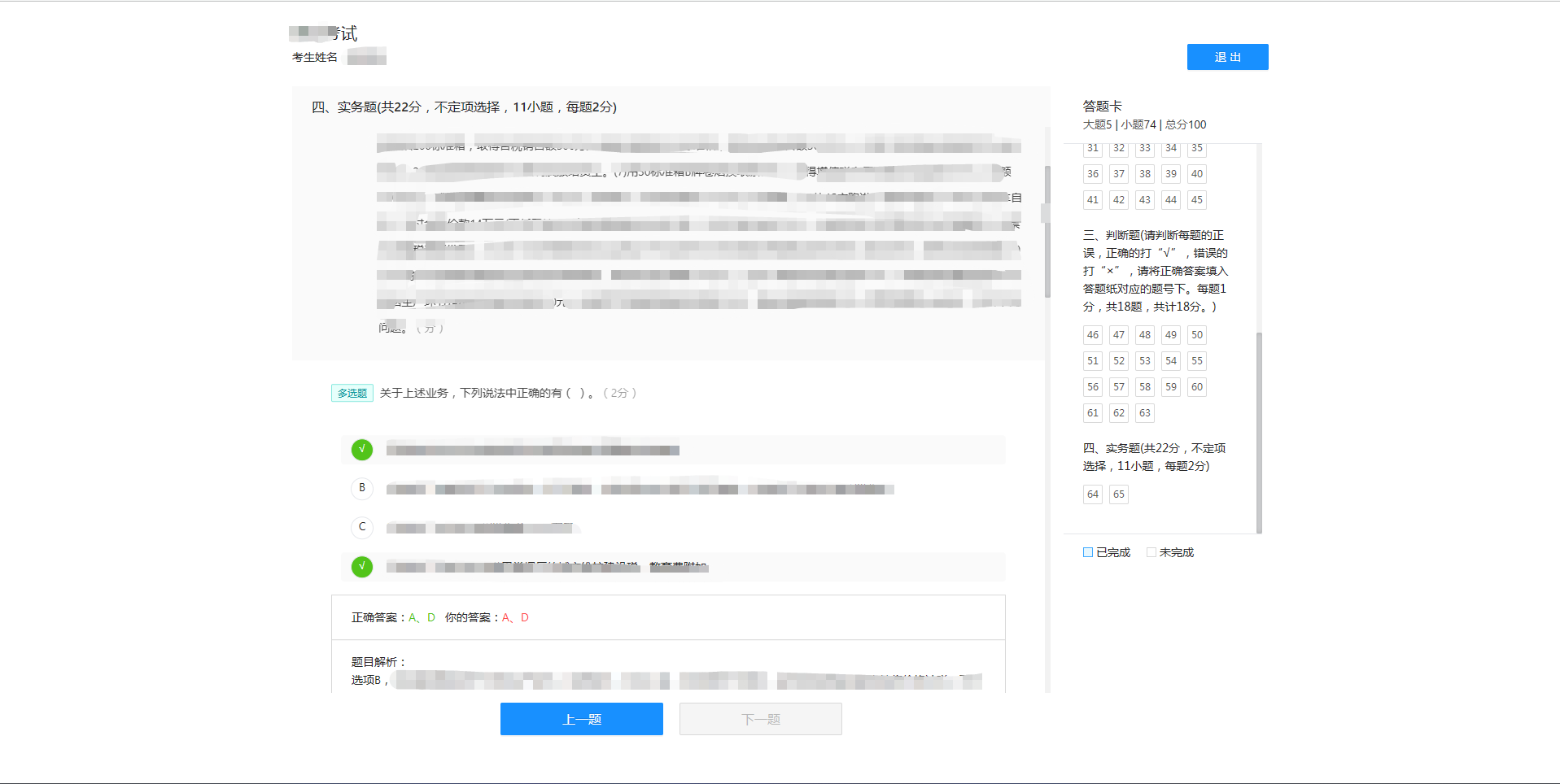Open question 36 from answer card

point(1093,174)
